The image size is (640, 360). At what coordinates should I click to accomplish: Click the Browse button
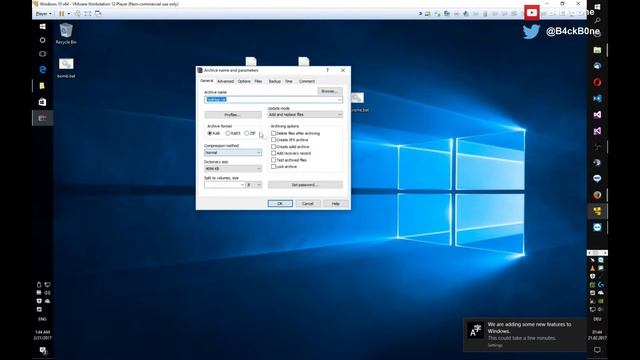click(329, 91)
